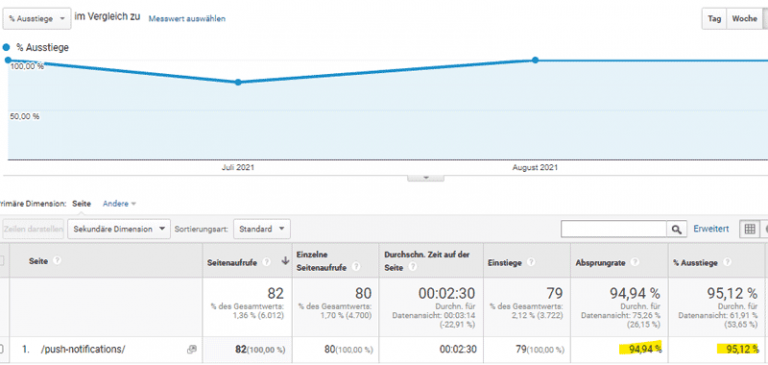Open the % Ausstiege metric dropdown
This screenshot has height=365, width=768.
[x=37, y=18]
